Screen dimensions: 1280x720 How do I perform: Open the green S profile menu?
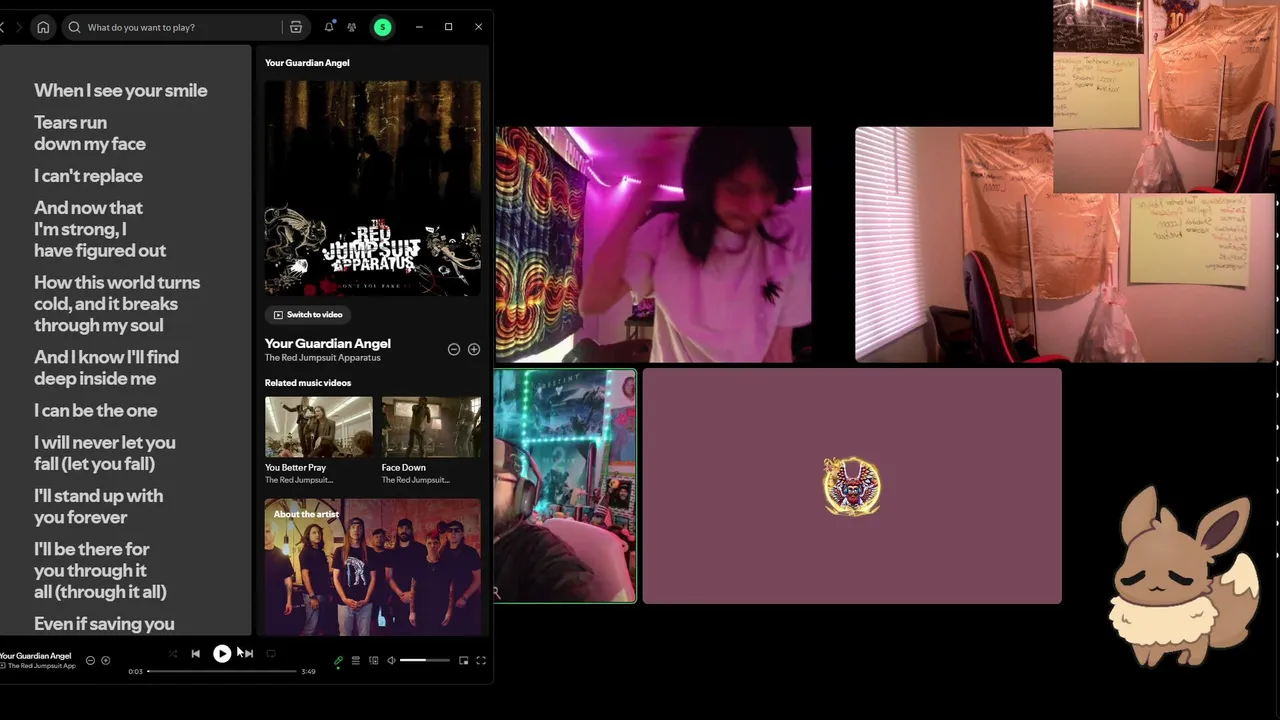(382, 27)
